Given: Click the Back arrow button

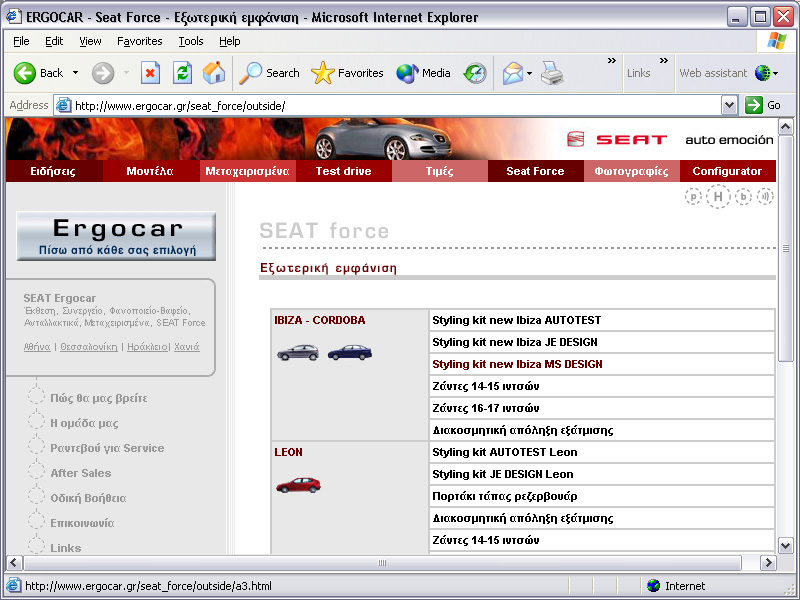Looking at the screenshot, I should click(24, 73).
